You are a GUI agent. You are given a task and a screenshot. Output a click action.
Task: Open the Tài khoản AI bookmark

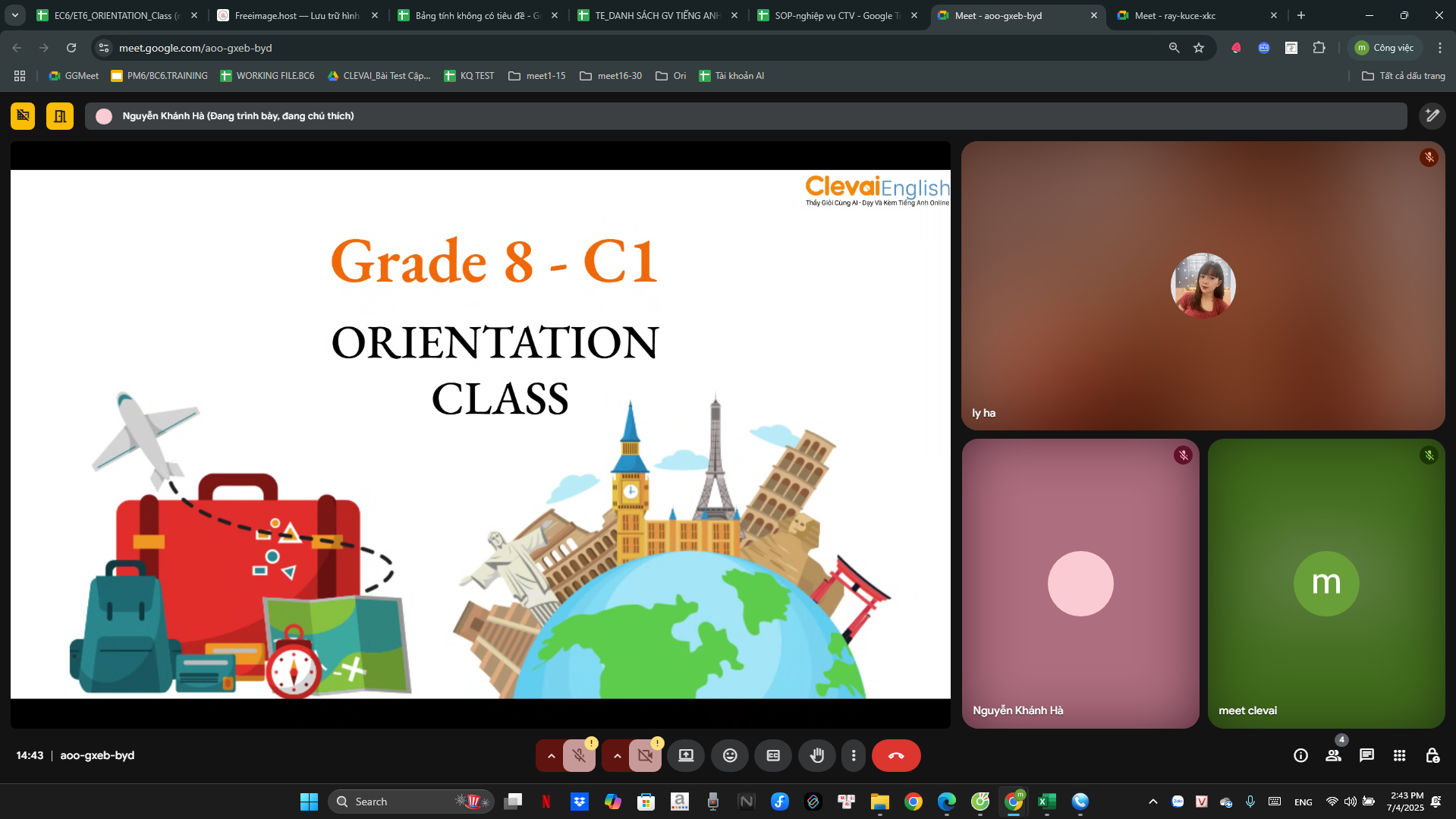pyautogui.click(x=731, y=76)
